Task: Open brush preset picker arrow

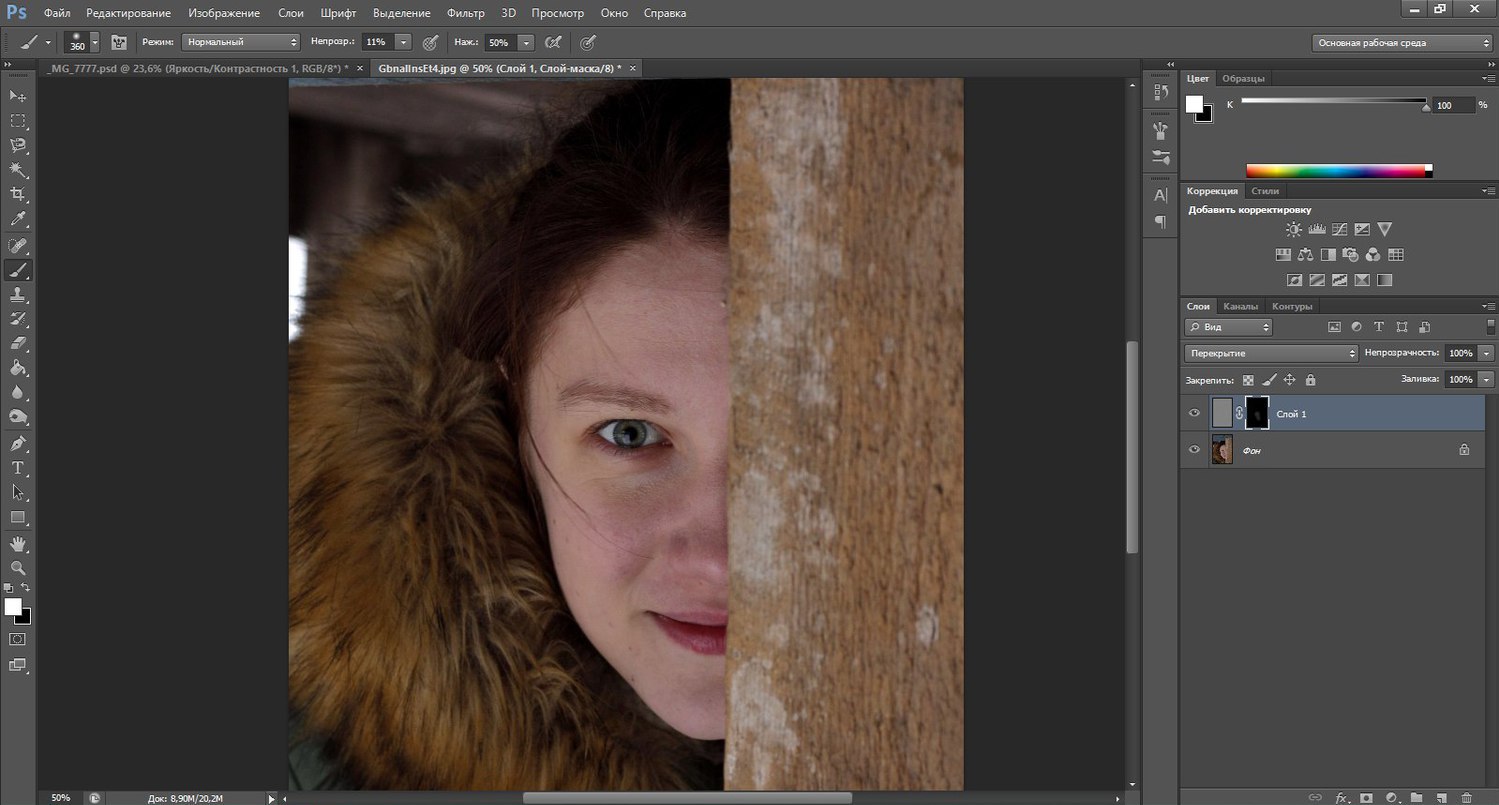Action: pos(95,42)
